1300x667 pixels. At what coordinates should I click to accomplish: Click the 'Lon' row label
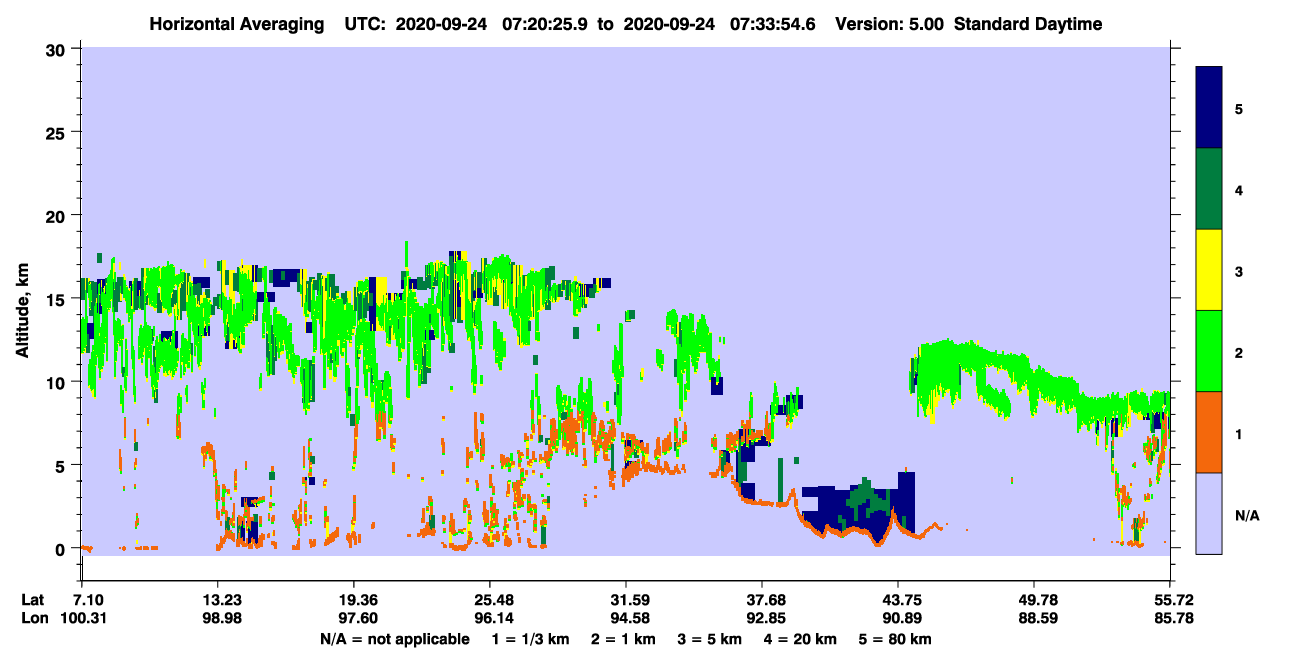(x=33, y=618)
